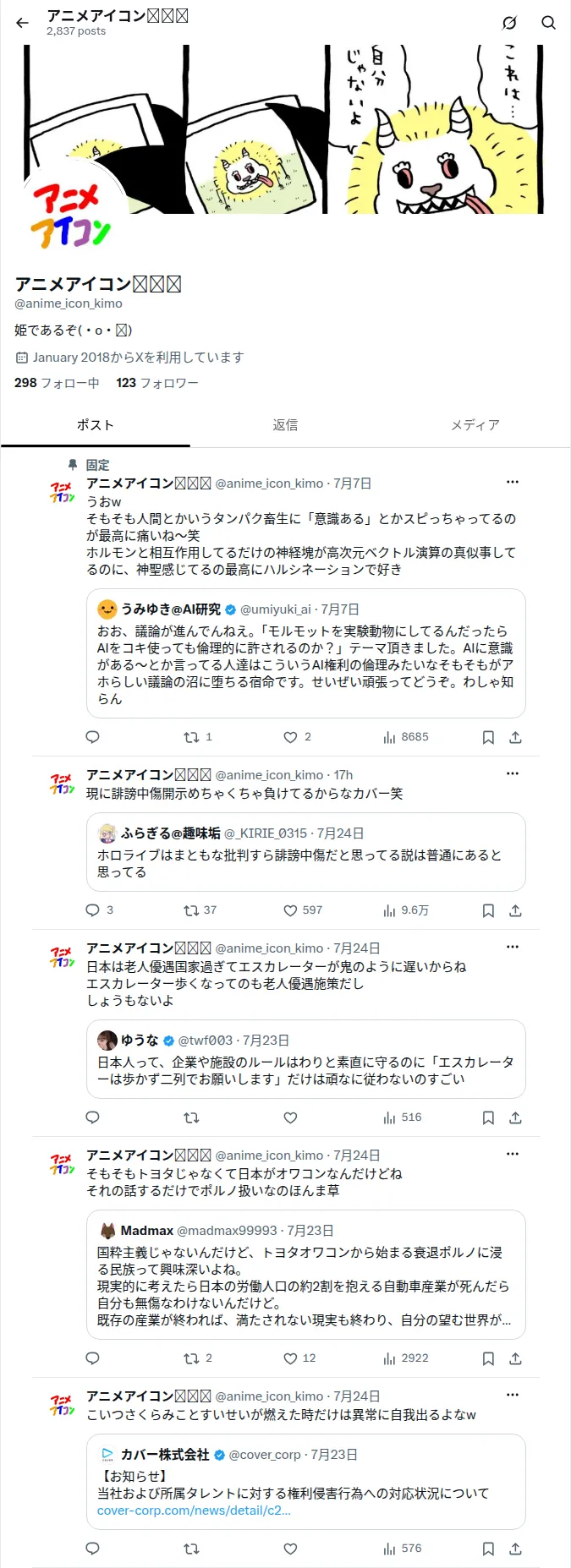Click the Grok circle icon in header
Screen dimensions: 571x1568
coord(509,23)
